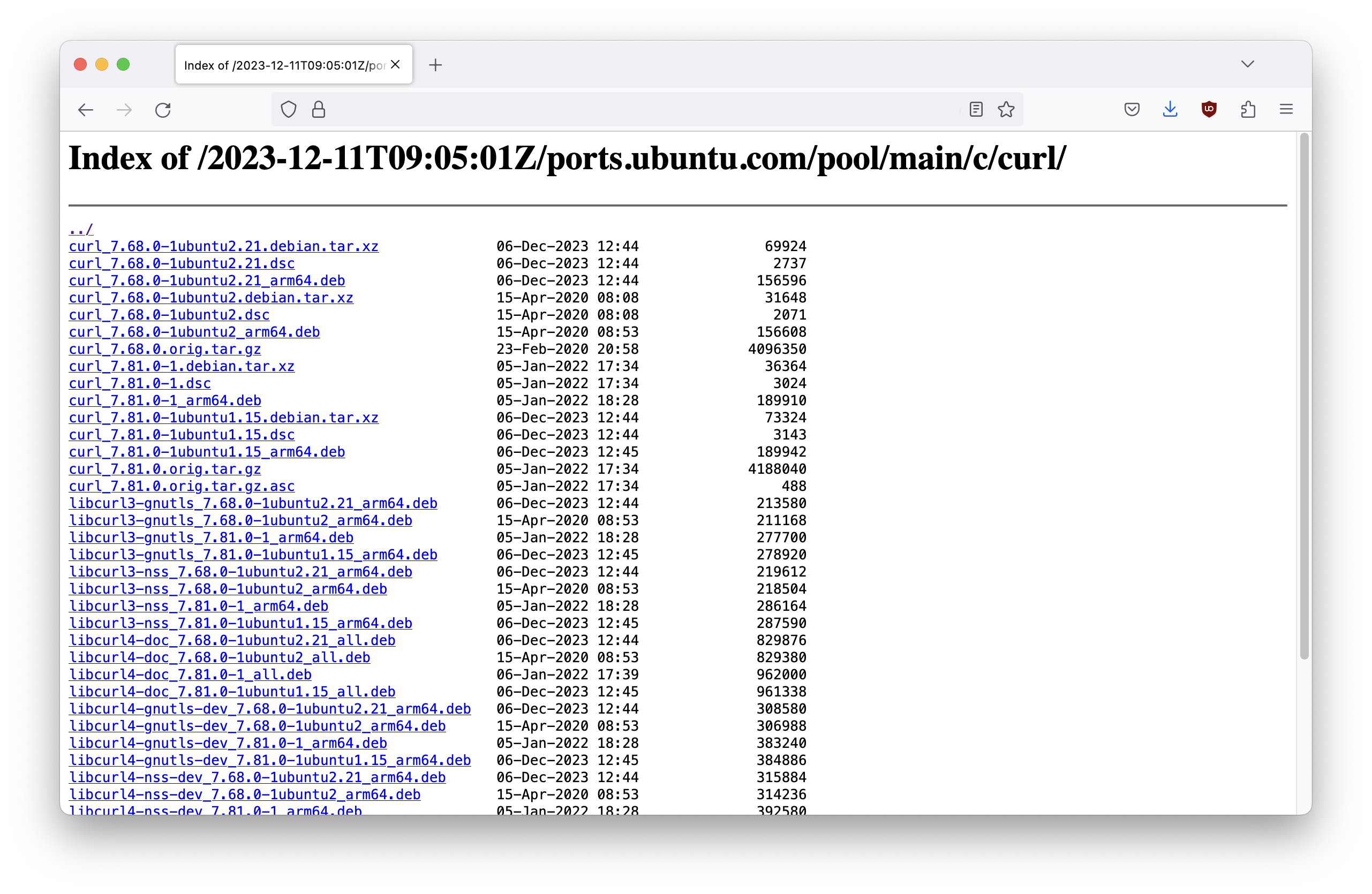Save the page to Pocket

(x=1131, y=109)
